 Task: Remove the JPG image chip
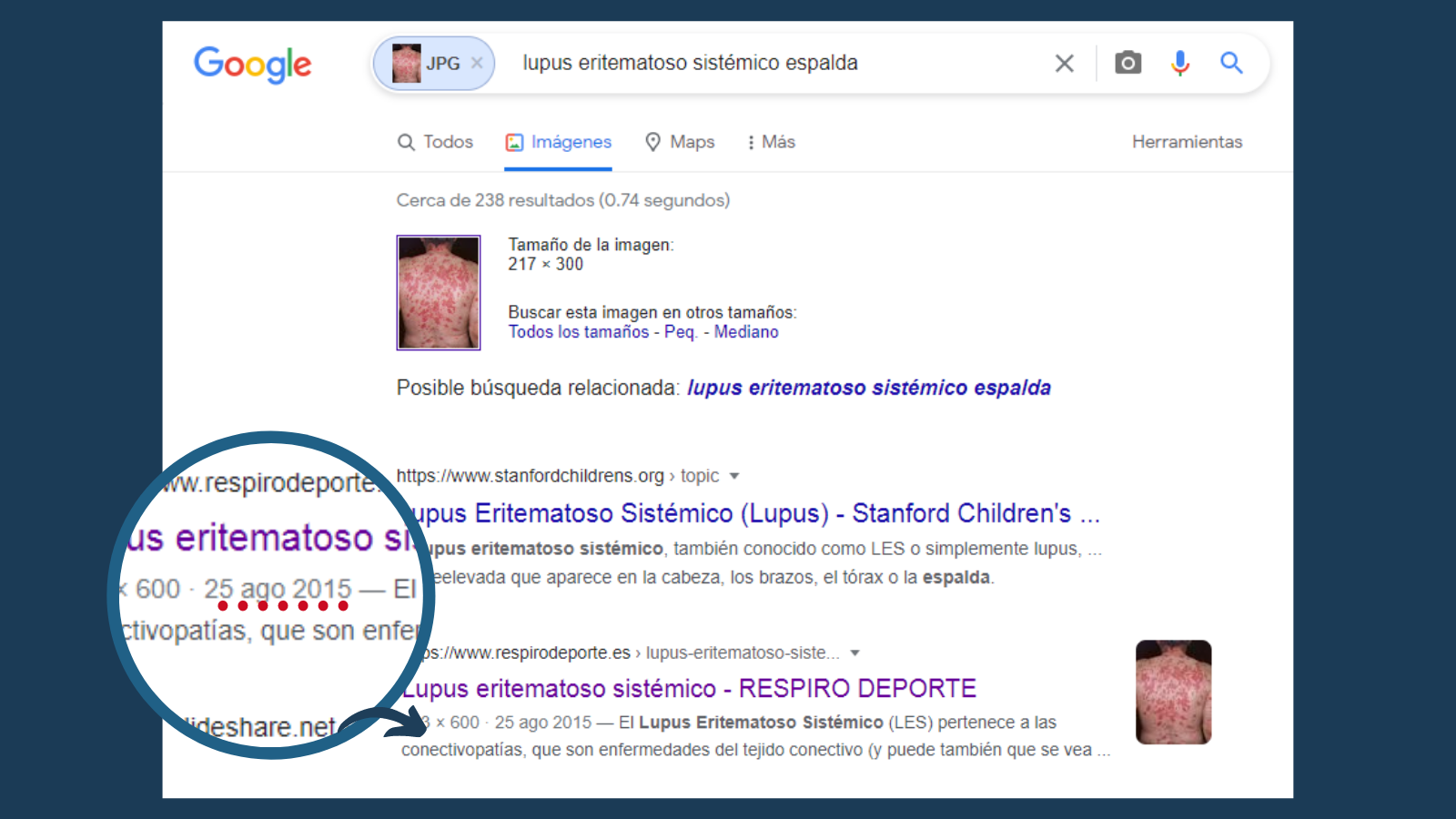click(477, 63)
